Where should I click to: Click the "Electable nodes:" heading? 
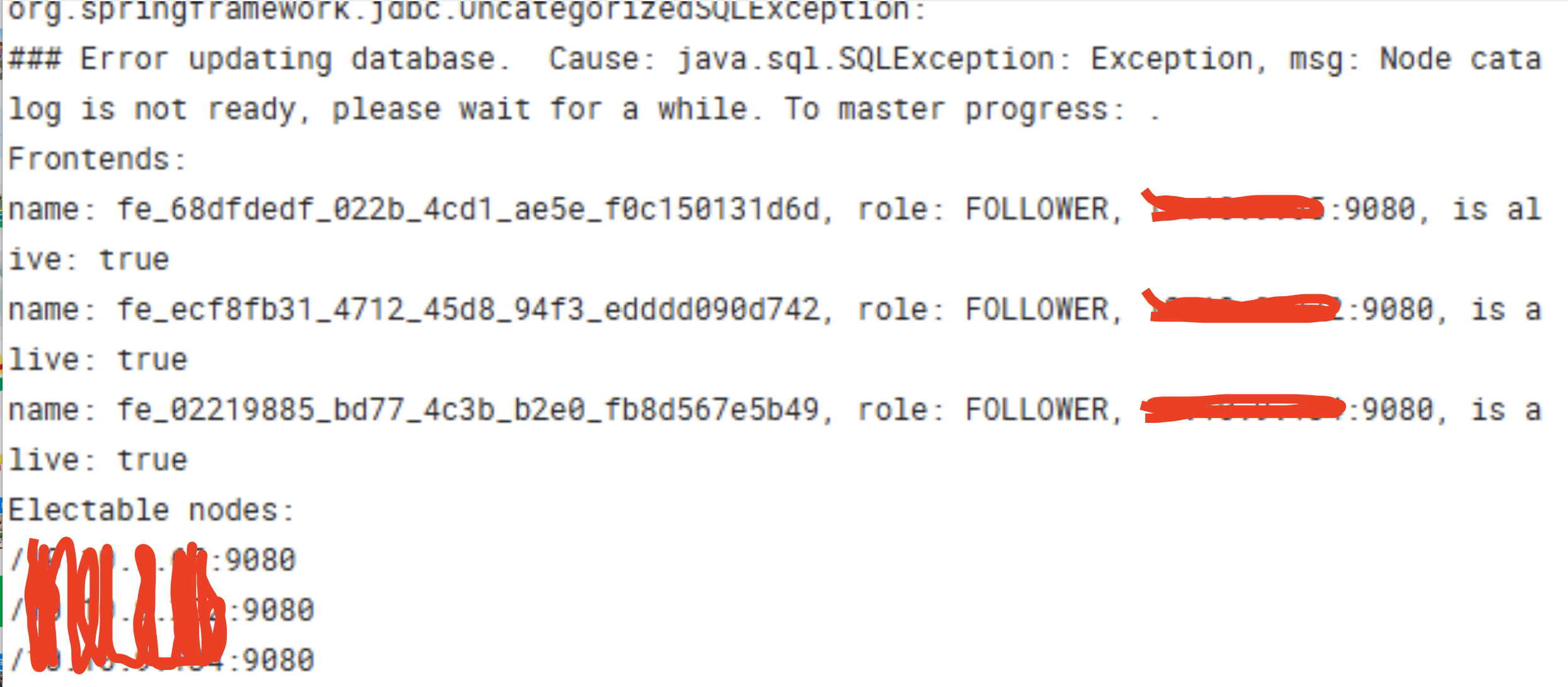coord(151,511)
